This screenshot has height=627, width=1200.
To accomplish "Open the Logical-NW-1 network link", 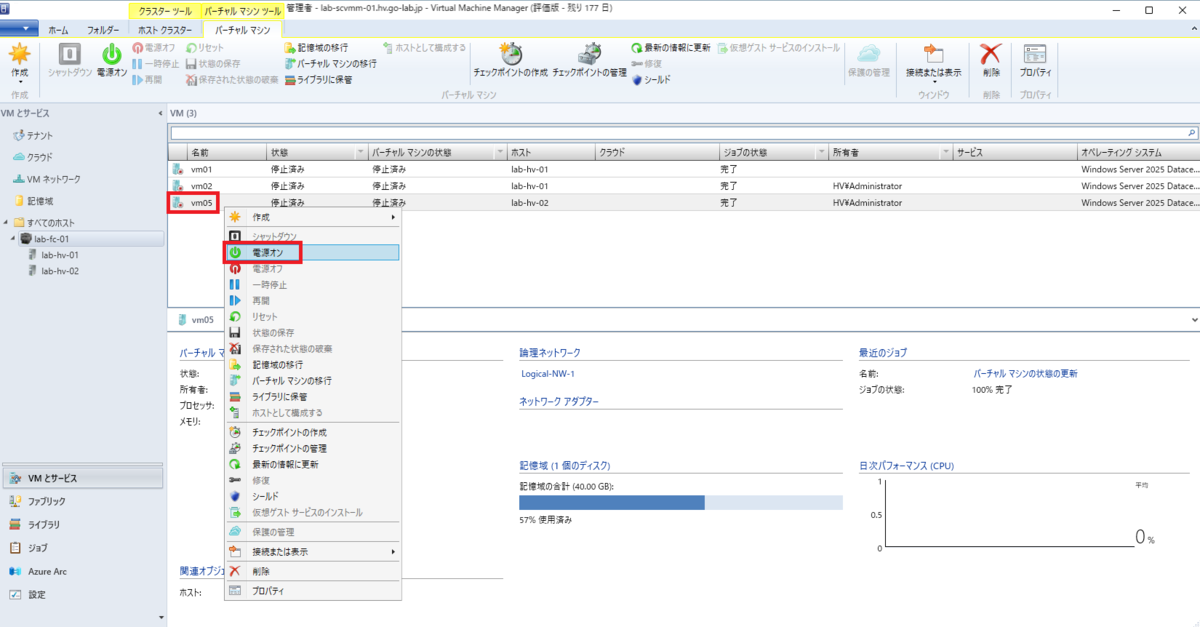I will click(548, 373).
